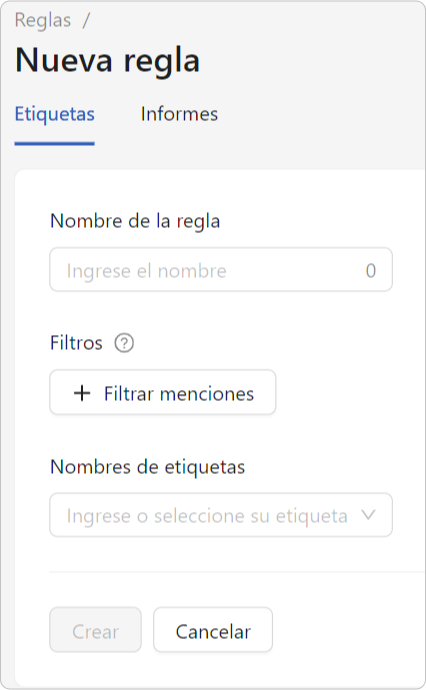This screenshot has height=690, width=426.
Task: Click the blue underline below Etiquetas
Action: (55, 143)
